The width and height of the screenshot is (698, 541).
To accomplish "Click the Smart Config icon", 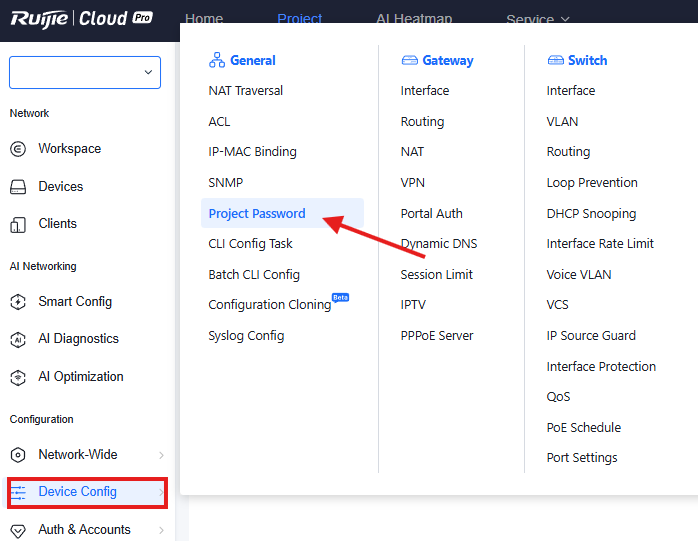I will [x=18, y=302].
